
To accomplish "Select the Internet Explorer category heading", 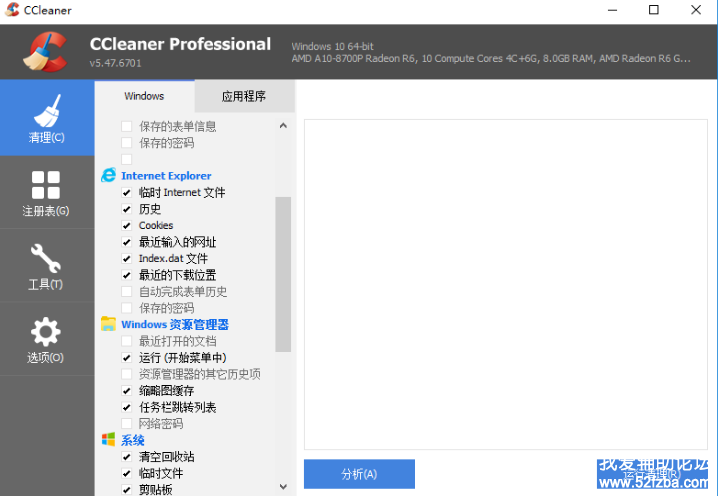I will (166, 176).
